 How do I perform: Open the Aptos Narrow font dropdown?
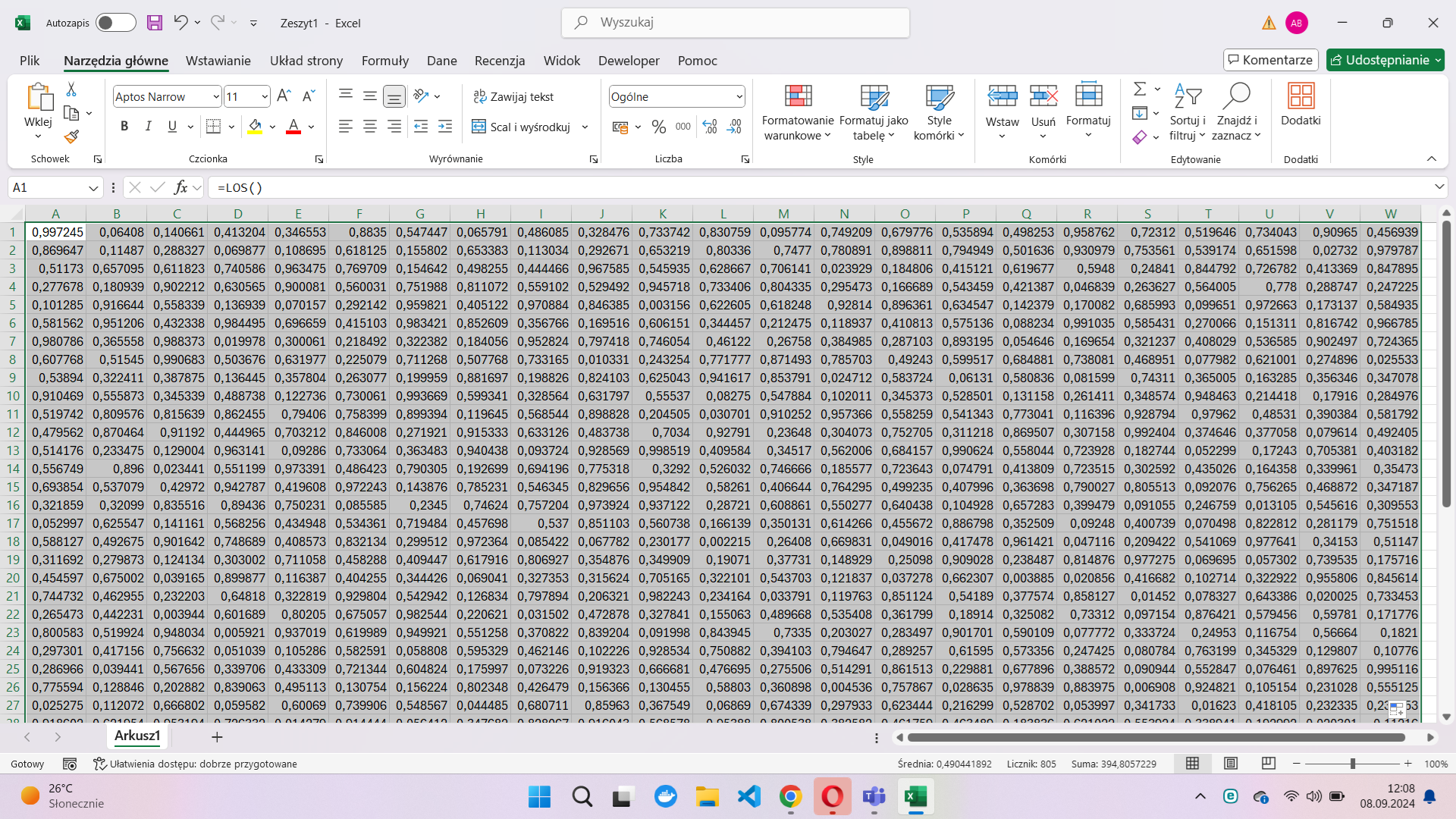[215, 97]
